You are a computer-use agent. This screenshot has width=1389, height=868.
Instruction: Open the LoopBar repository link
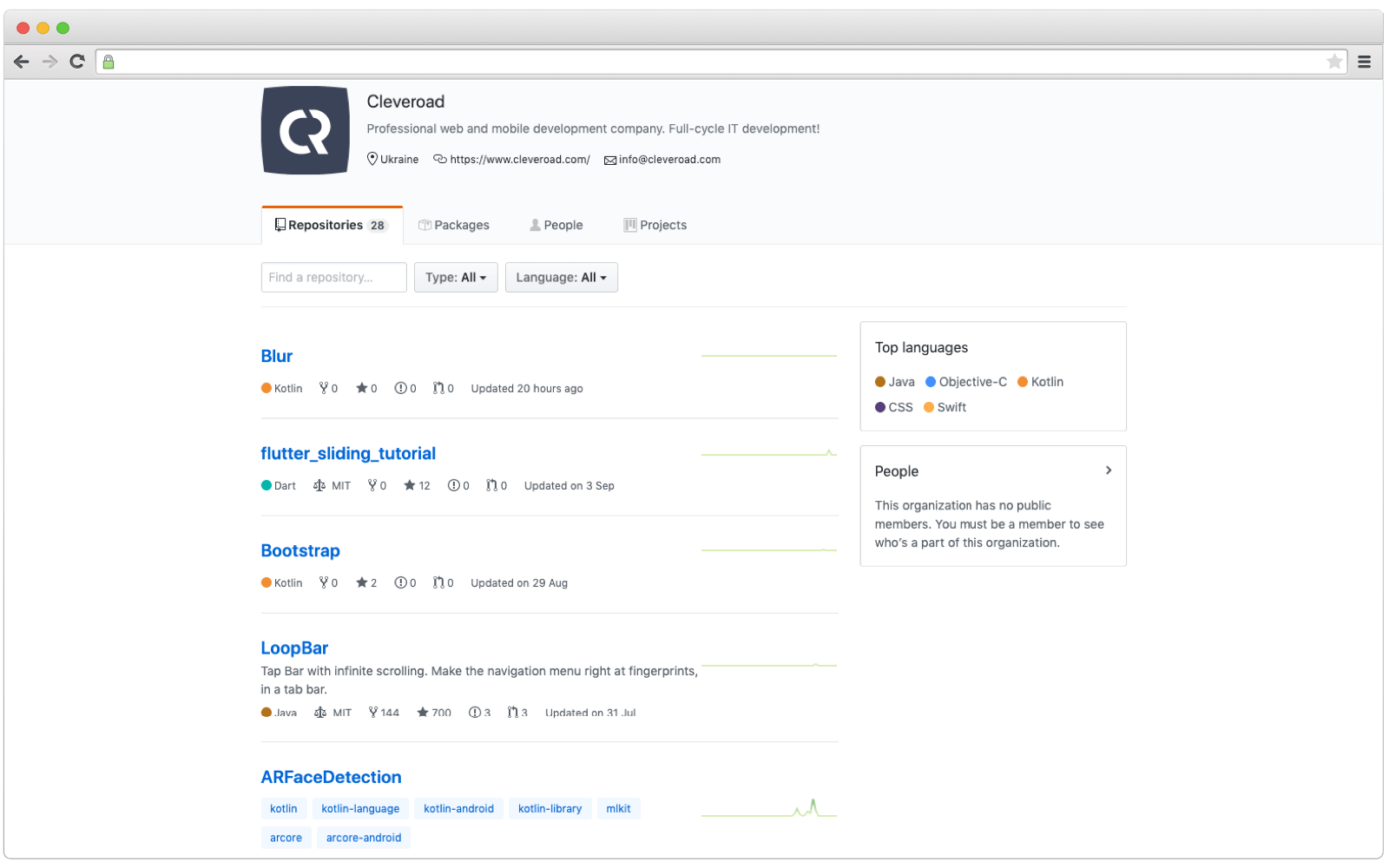coord(294,648)
